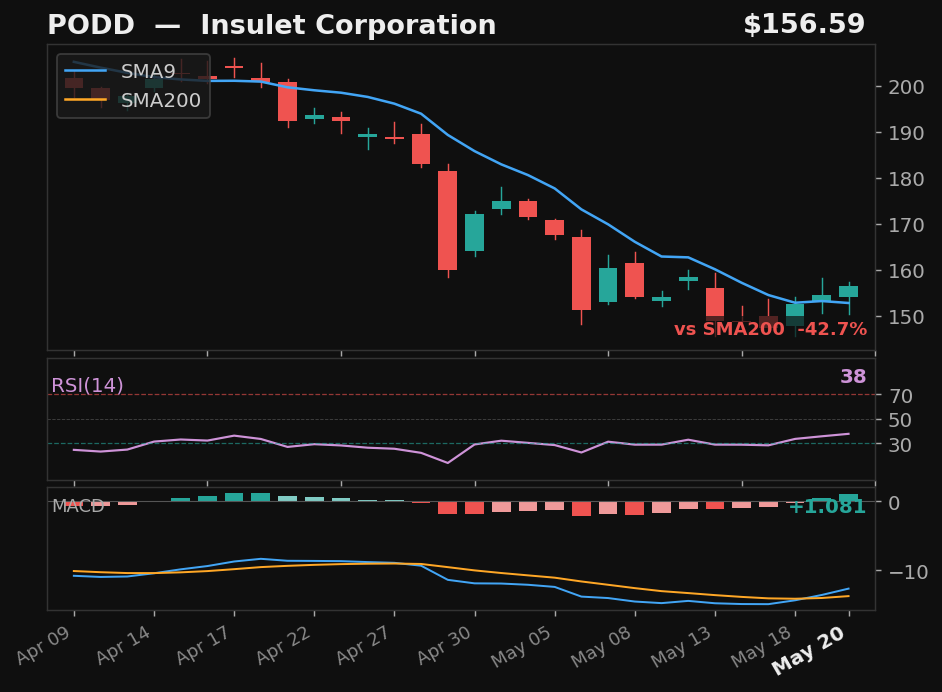Click the May 08 date label
This screenshot has height=692, width=942.
602,646
